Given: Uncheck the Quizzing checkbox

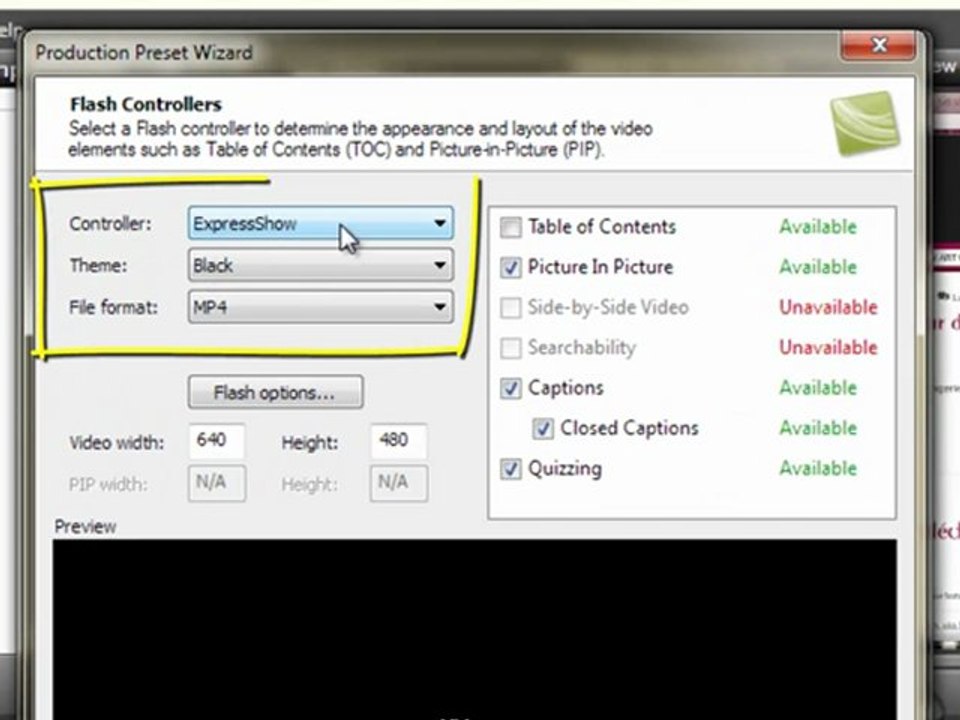Looking at the screenshot, I should [511, 469].
